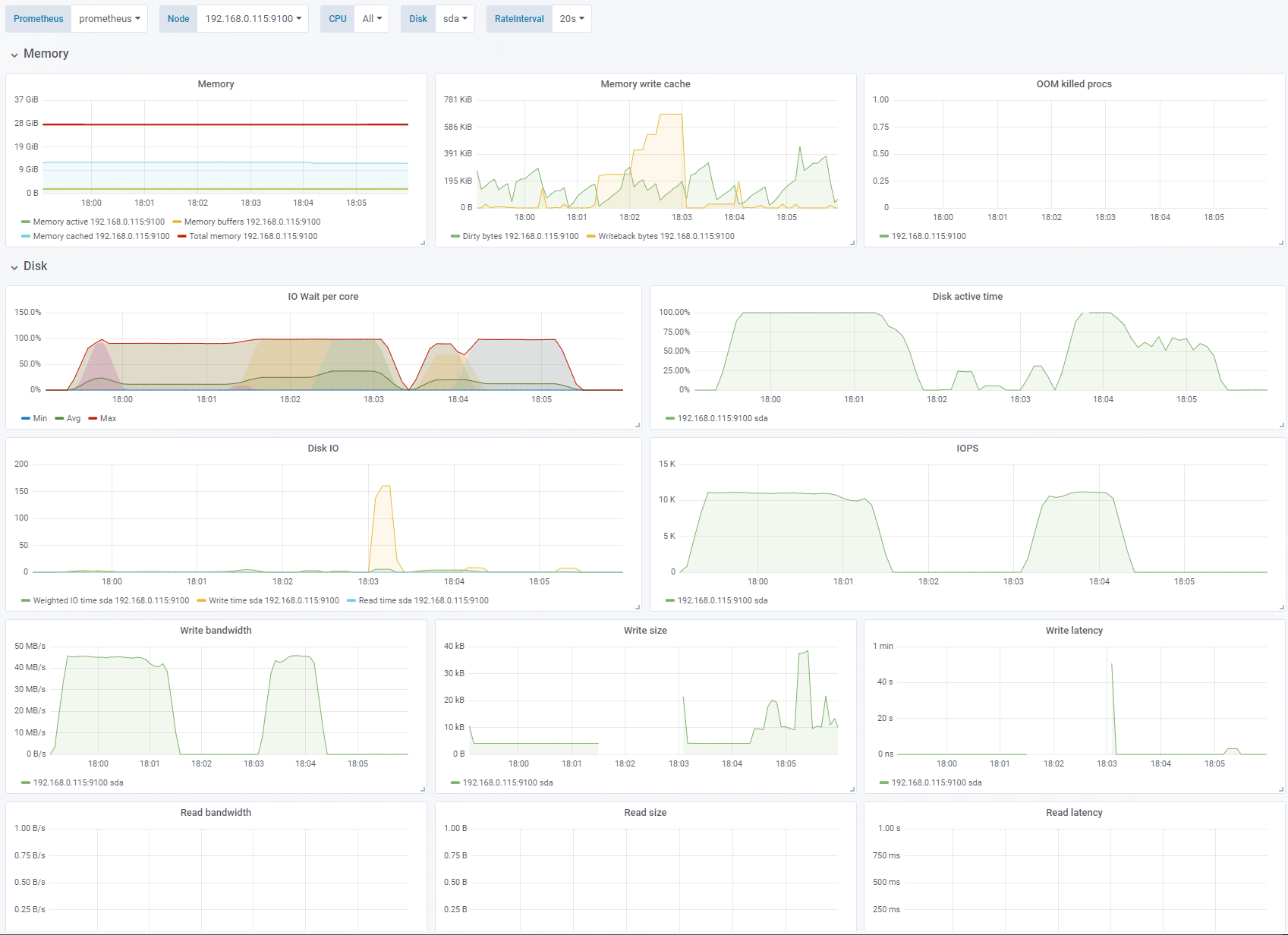Click the yellow write time spike in Disk IO

click(x=385, y=527)
